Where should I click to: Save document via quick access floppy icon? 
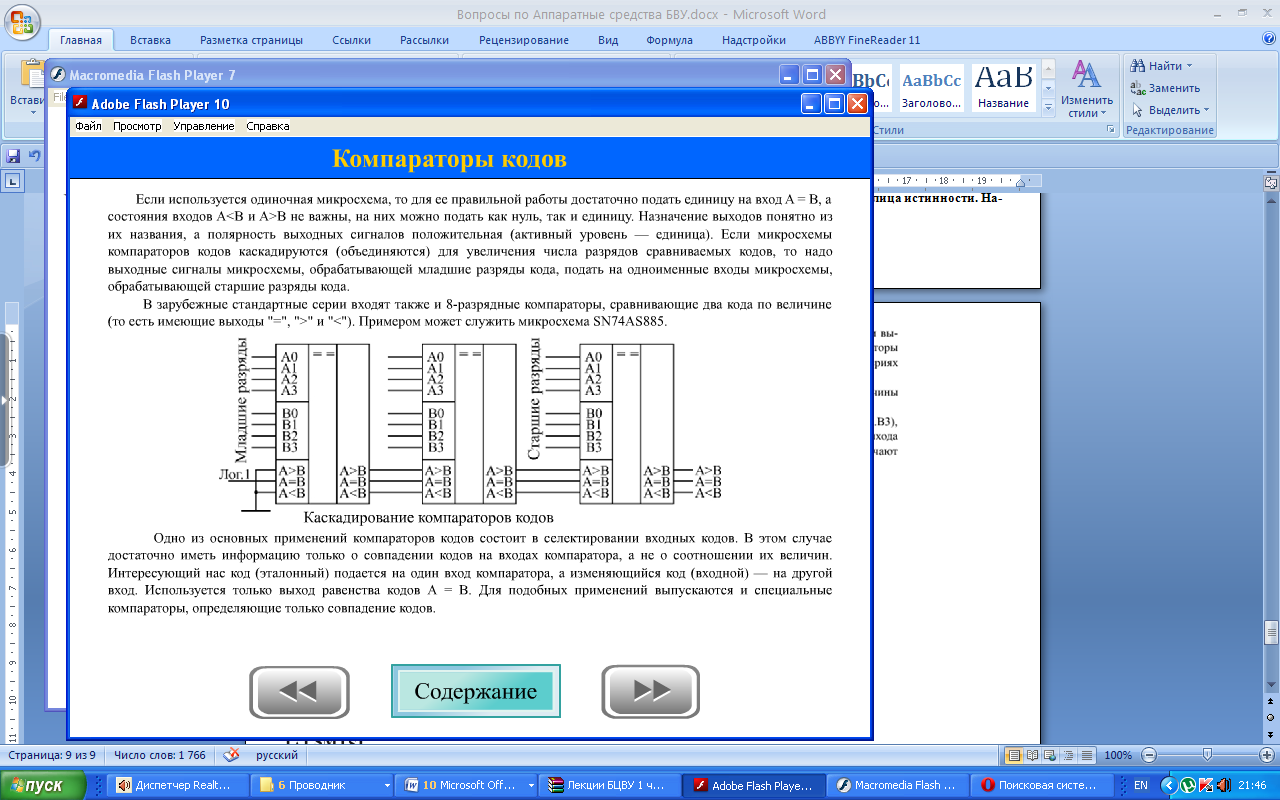click(x=13, y=156)
